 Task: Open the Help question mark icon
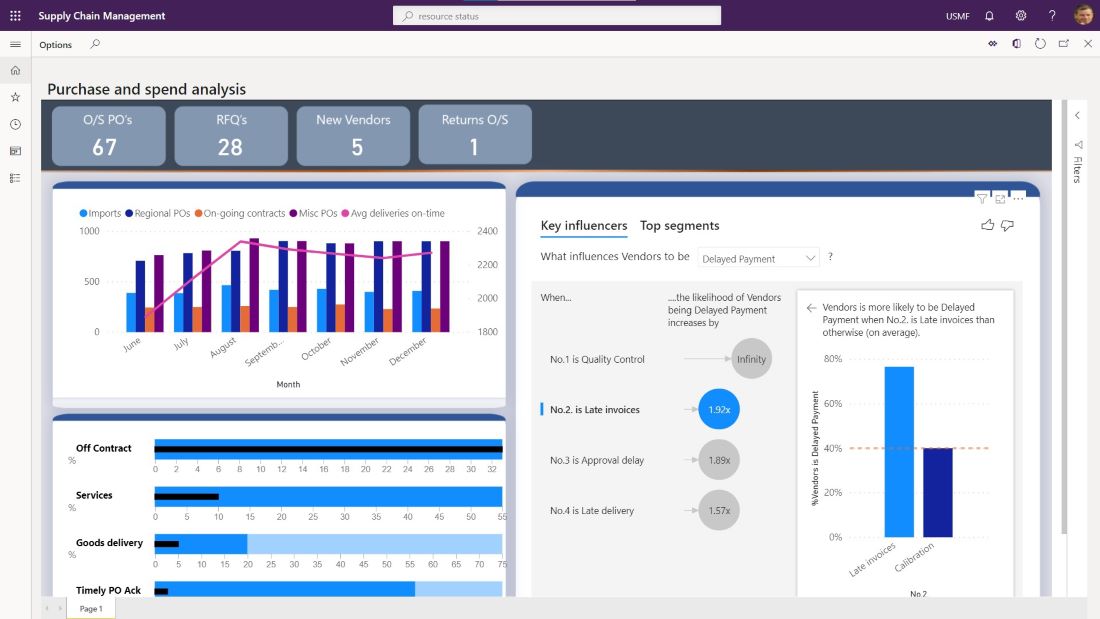[x=1052, y=15]
